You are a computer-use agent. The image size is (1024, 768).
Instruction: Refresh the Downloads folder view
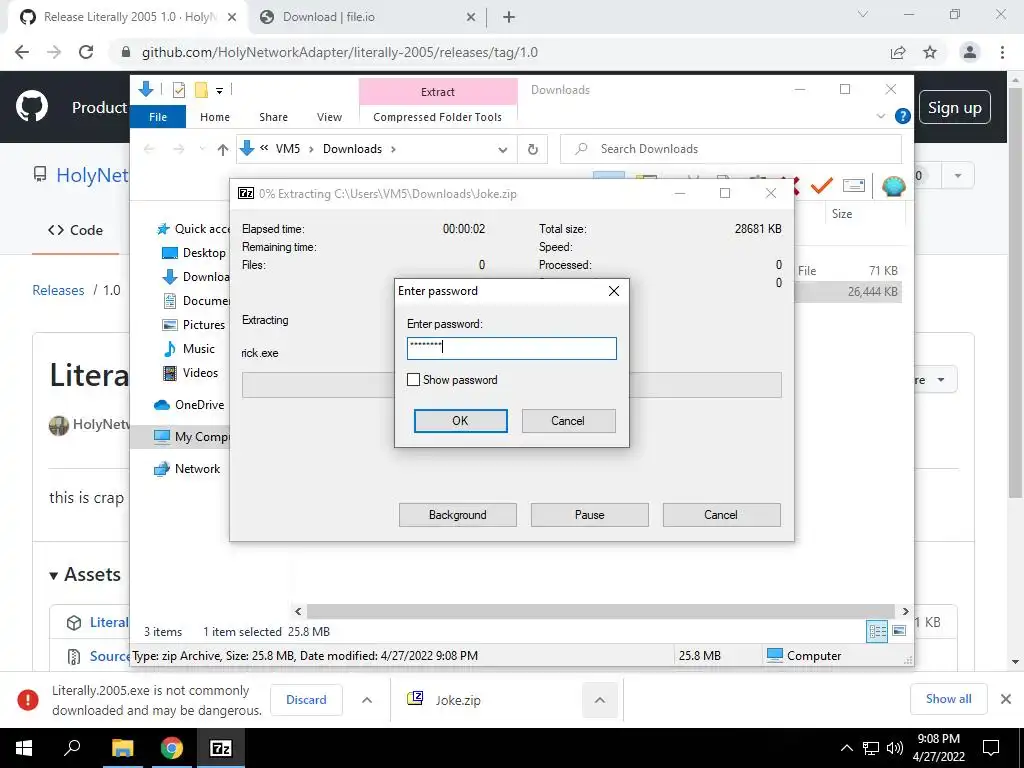[x=533, y=150]
